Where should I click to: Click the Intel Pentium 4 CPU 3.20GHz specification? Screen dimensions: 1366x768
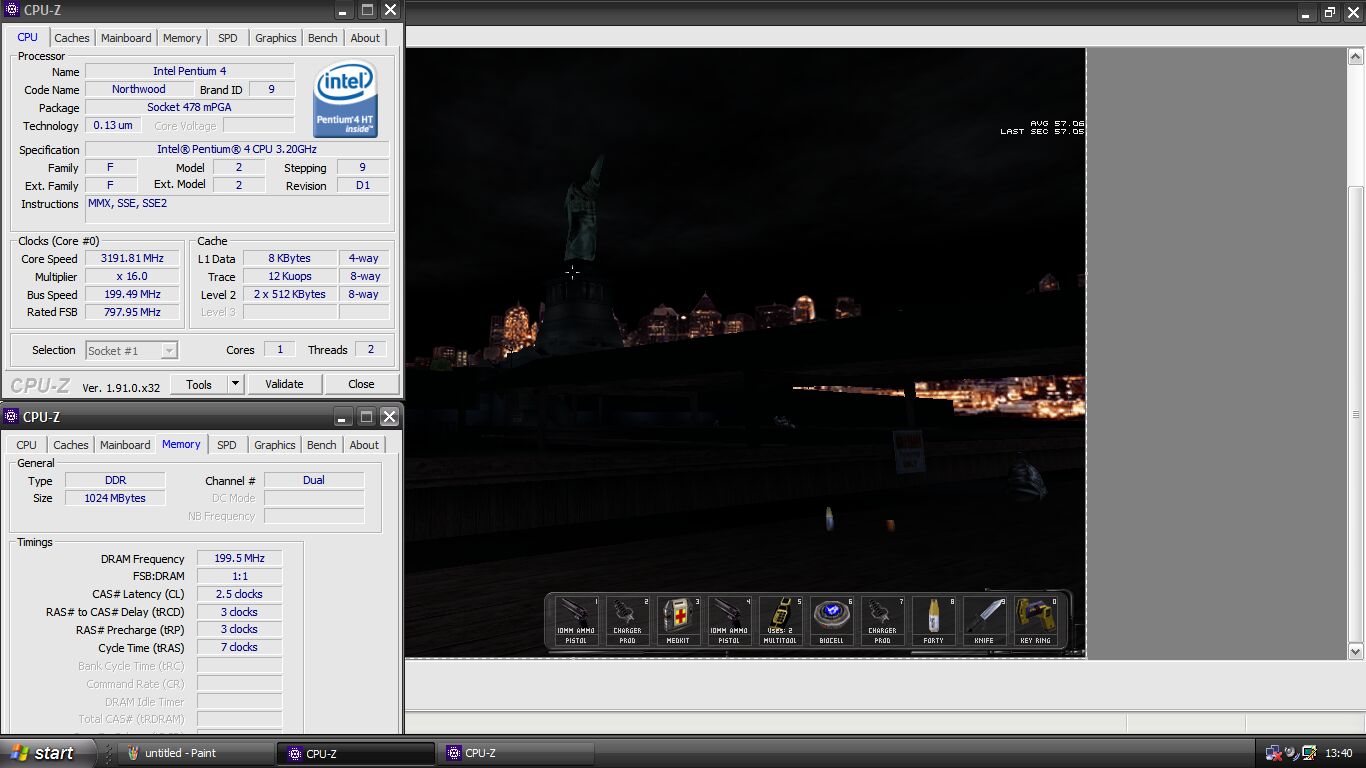(x=237, y=149)
